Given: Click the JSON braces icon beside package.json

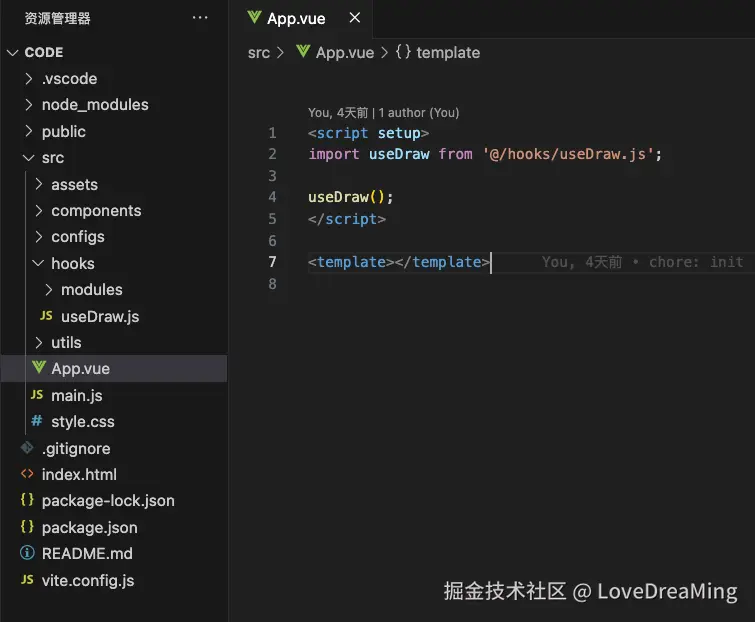Looking at the screenshot, I should [27, 527].
